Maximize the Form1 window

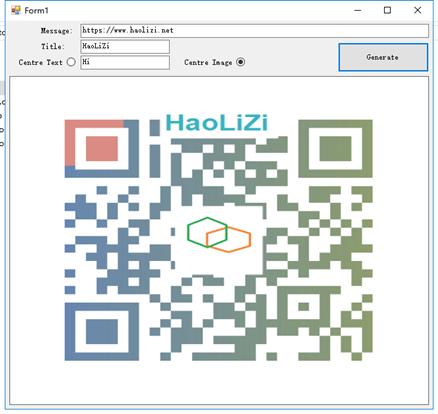[x=387, y=10]
